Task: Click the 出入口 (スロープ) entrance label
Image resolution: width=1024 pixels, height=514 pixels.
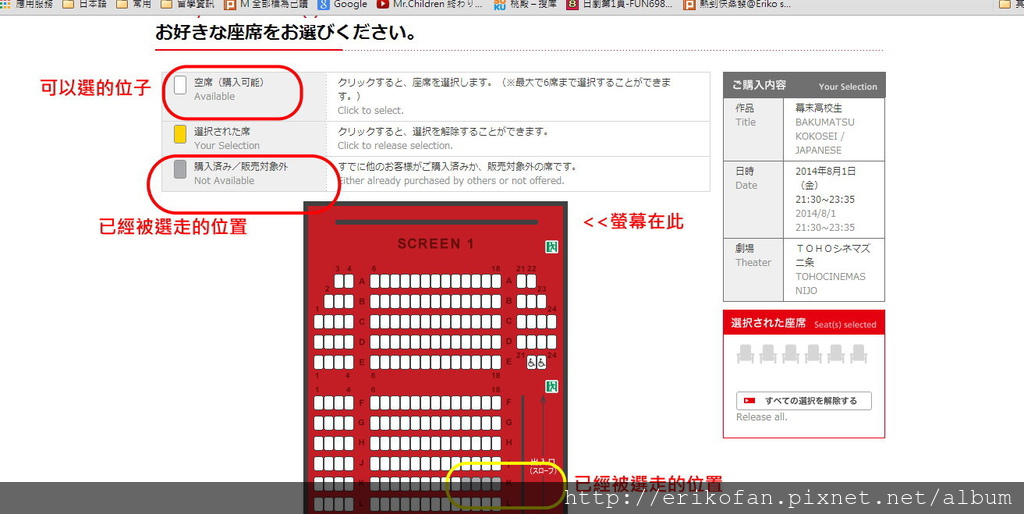Action: click(542, 466)
